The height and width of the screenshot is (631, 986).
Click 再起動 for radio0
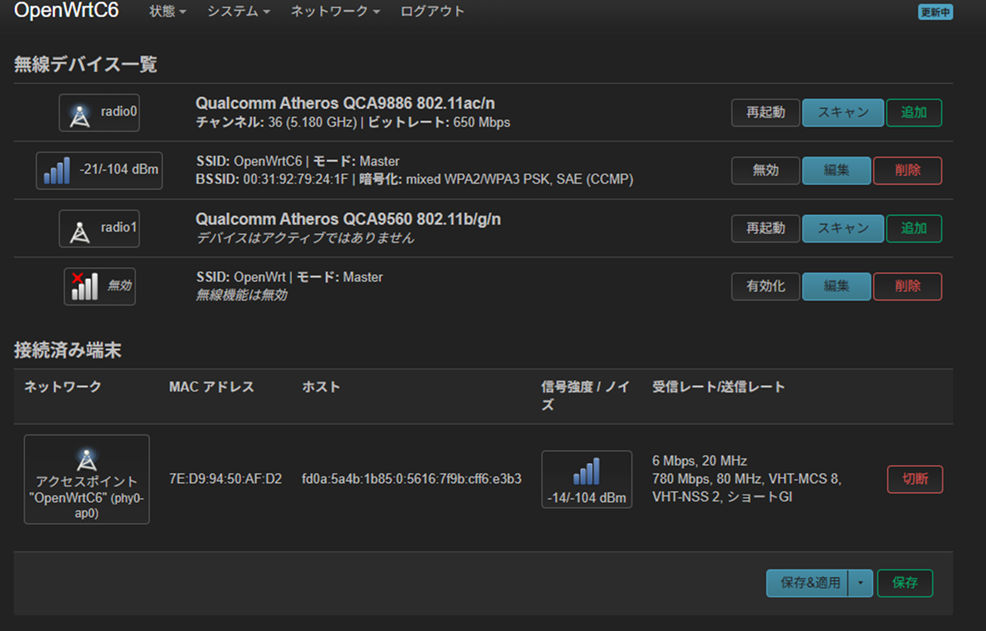(765, 113)
